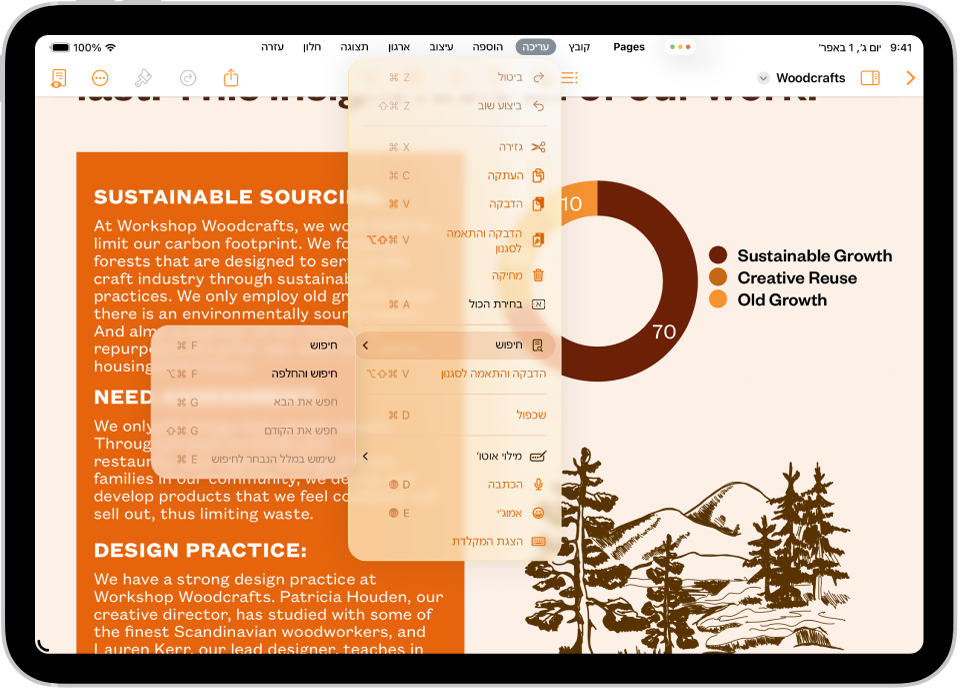Select שימוש במלל הנבחר לחיפוש item
Viewport: 960px width, 689px height.
pos(253,459)
